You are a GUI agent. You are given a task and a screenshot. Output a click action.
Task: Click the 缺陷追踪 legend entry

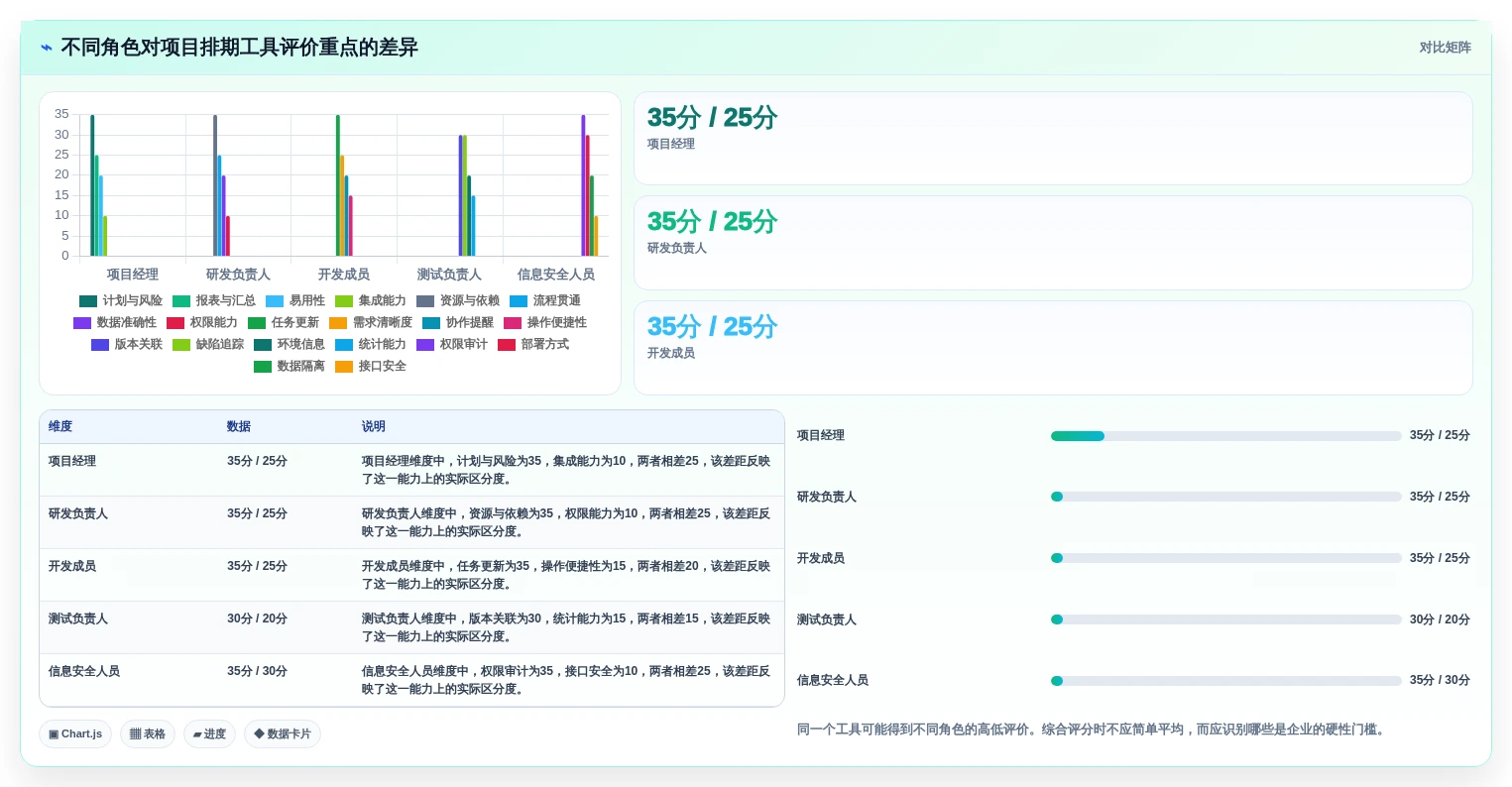[x=208, y=345]
